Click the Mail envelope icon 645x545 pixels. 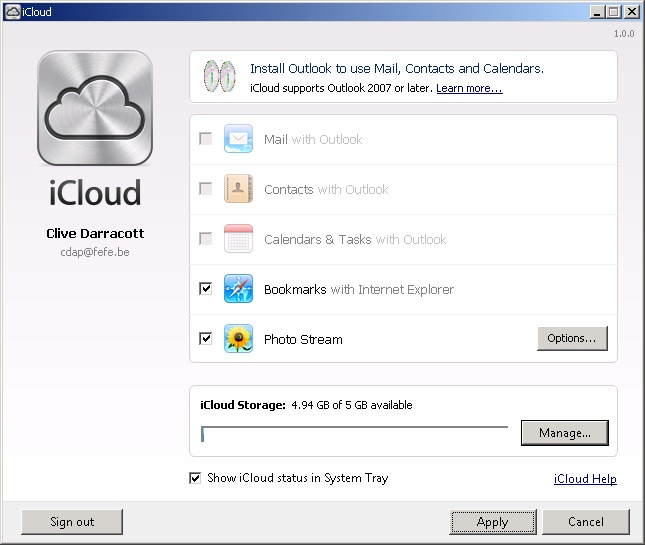point(238,139)
